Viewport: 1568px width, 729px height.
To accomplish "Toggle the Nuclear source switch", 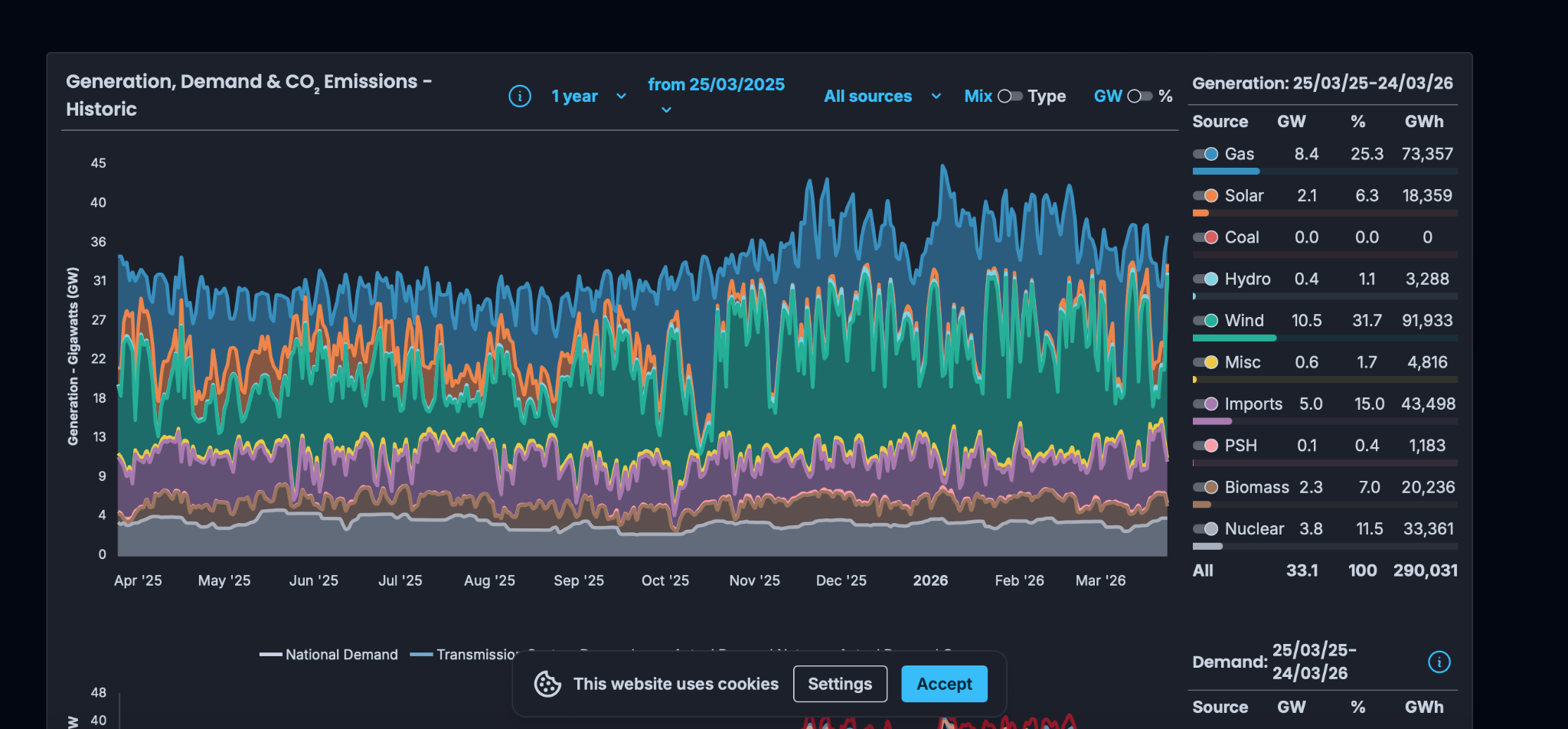I will click(x=1205, y=529).
